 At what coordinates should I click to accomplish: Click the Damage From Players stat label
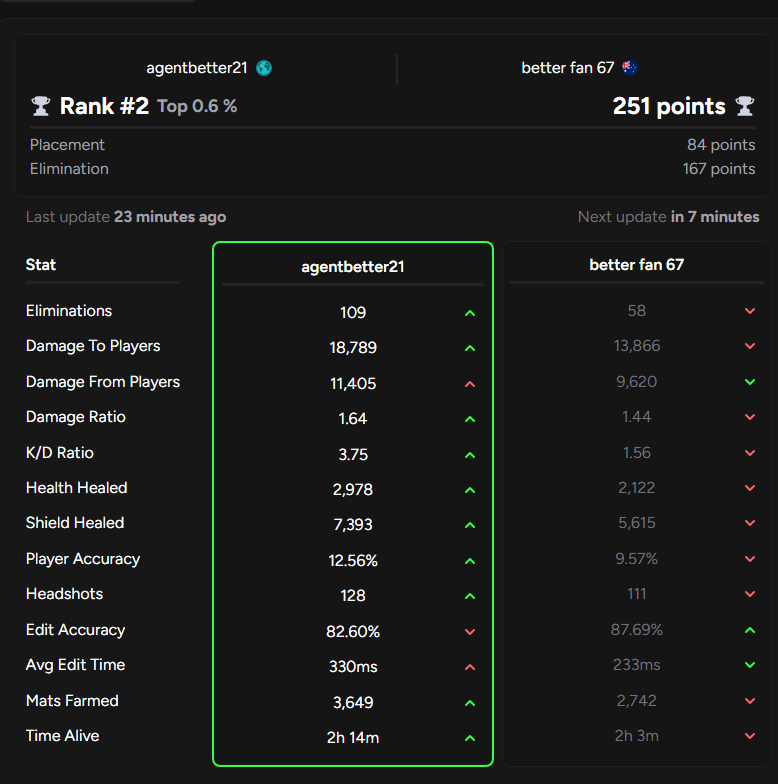tap(103, 382)
